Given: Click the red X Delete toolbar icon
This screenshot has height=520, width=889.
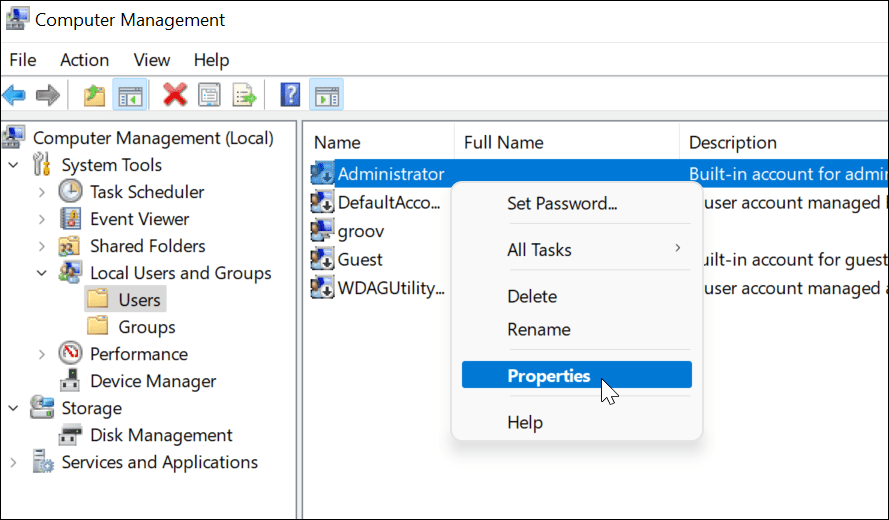Looking at the screenshot, I should pos(175,96).
